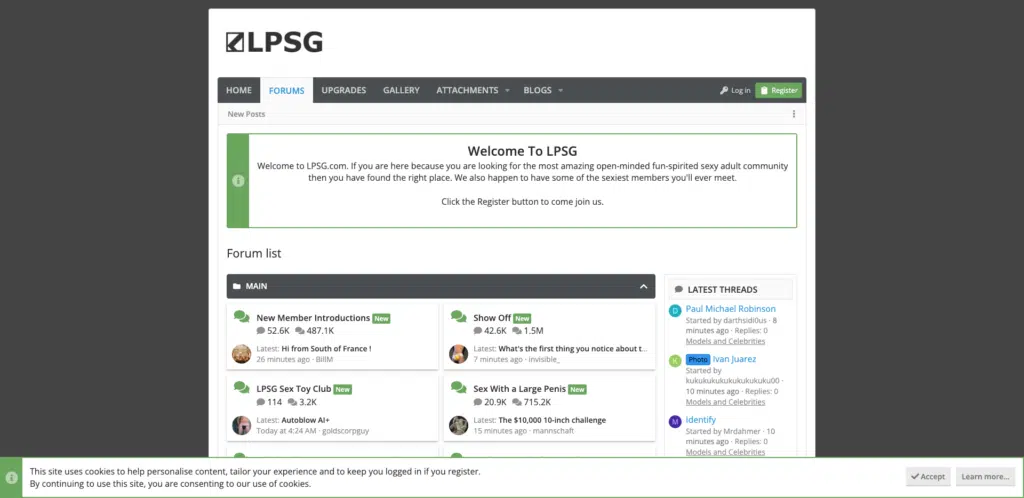1024x498 pixels.
Task: Click Mrdahmer's purple M avatar icon
Action: tap(675, 422)
